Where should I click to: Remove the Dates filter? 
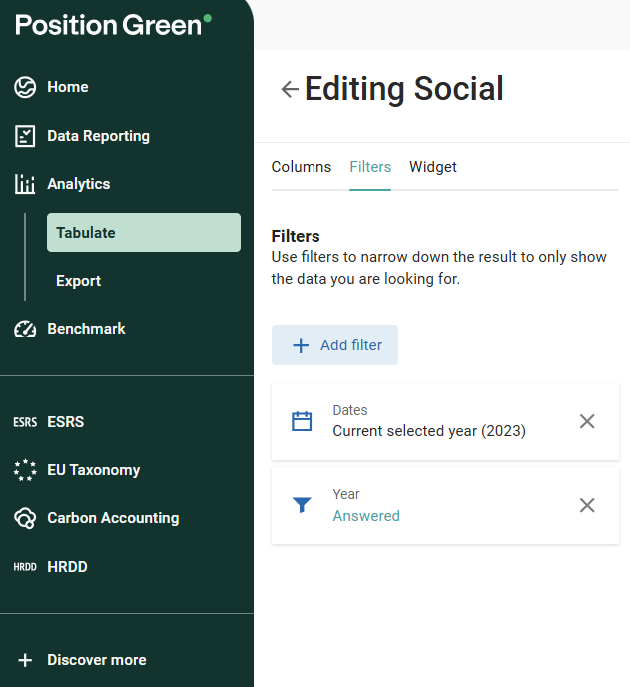[x=587, y=421]
